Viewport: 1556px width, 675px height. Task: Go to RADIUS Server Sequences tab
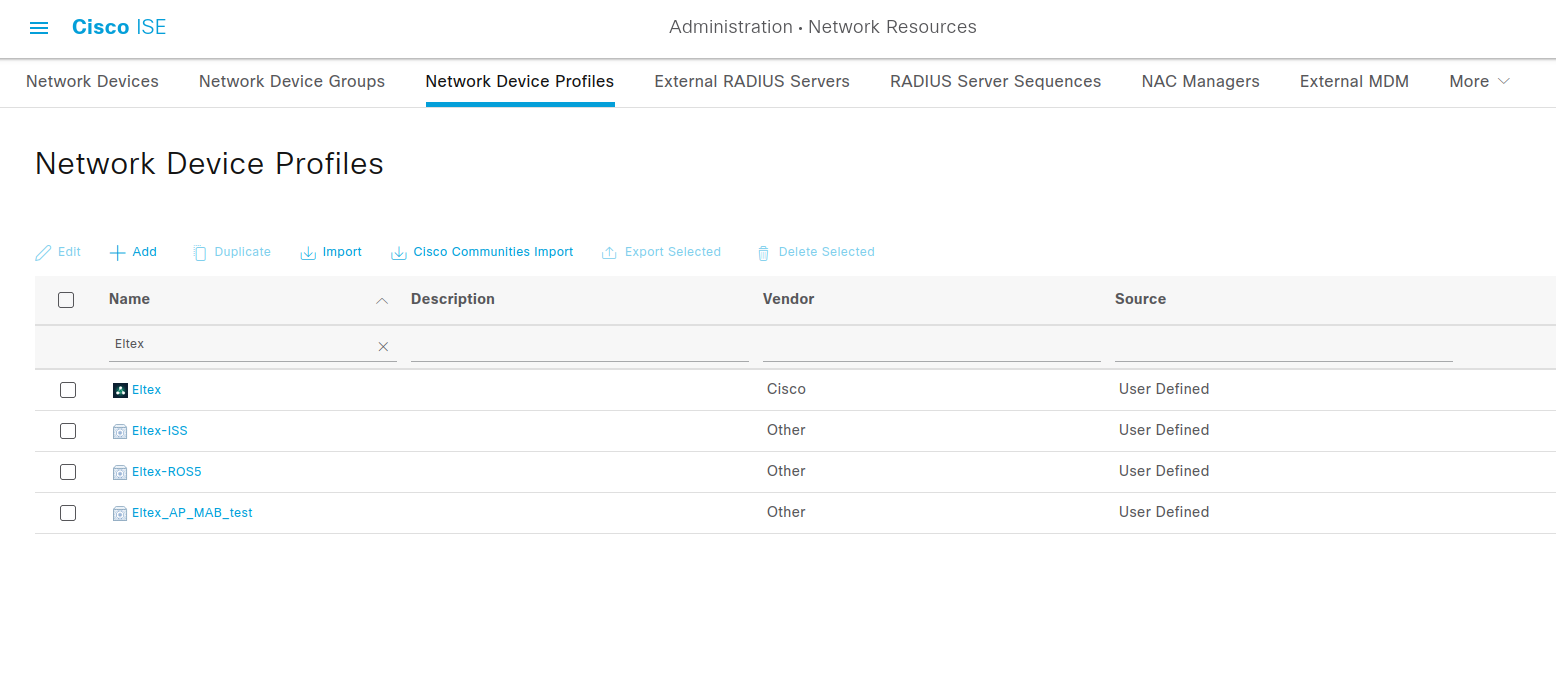[995, 82]
